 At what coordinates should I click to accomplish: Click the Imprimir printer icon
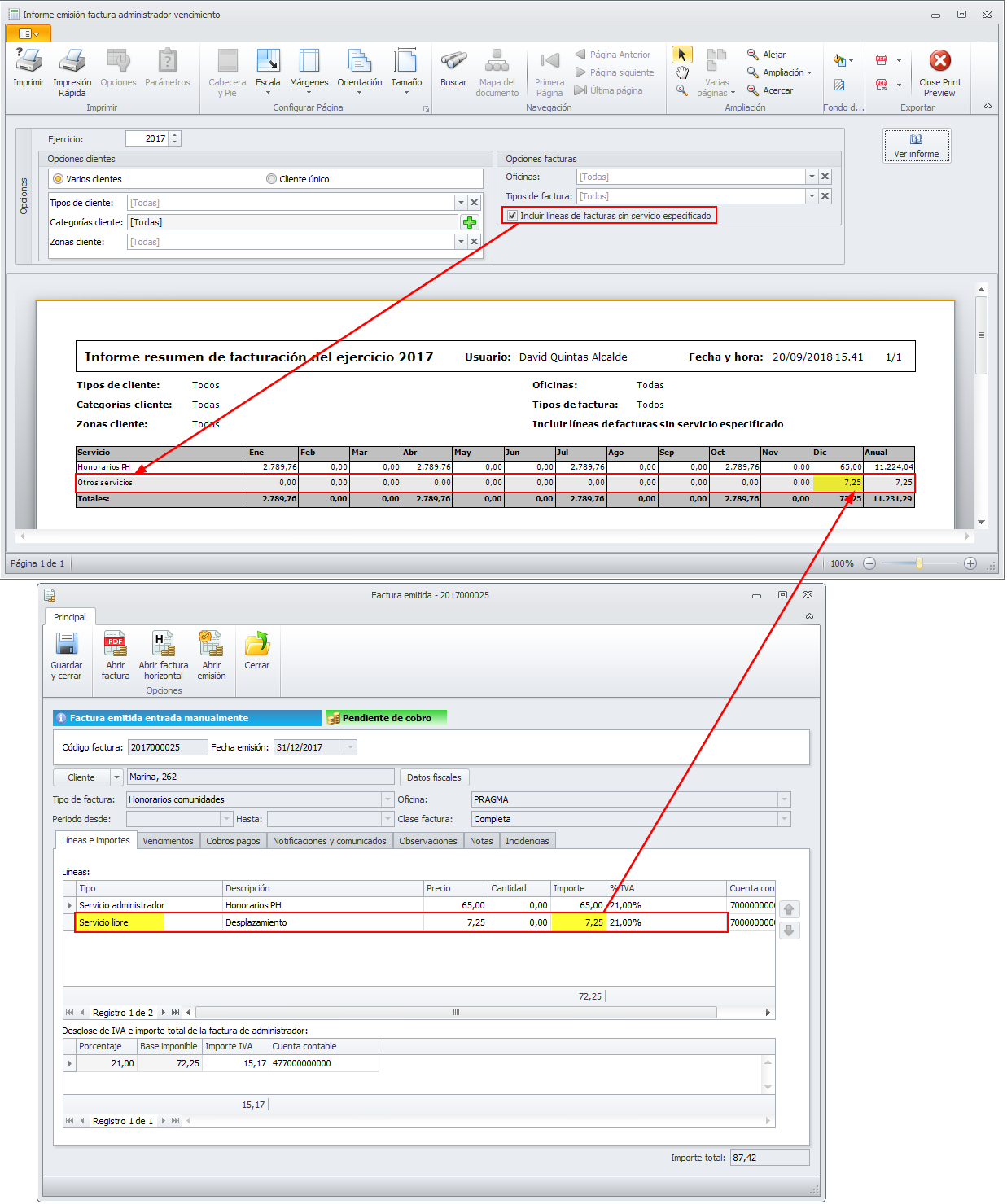tap(28, 62)
